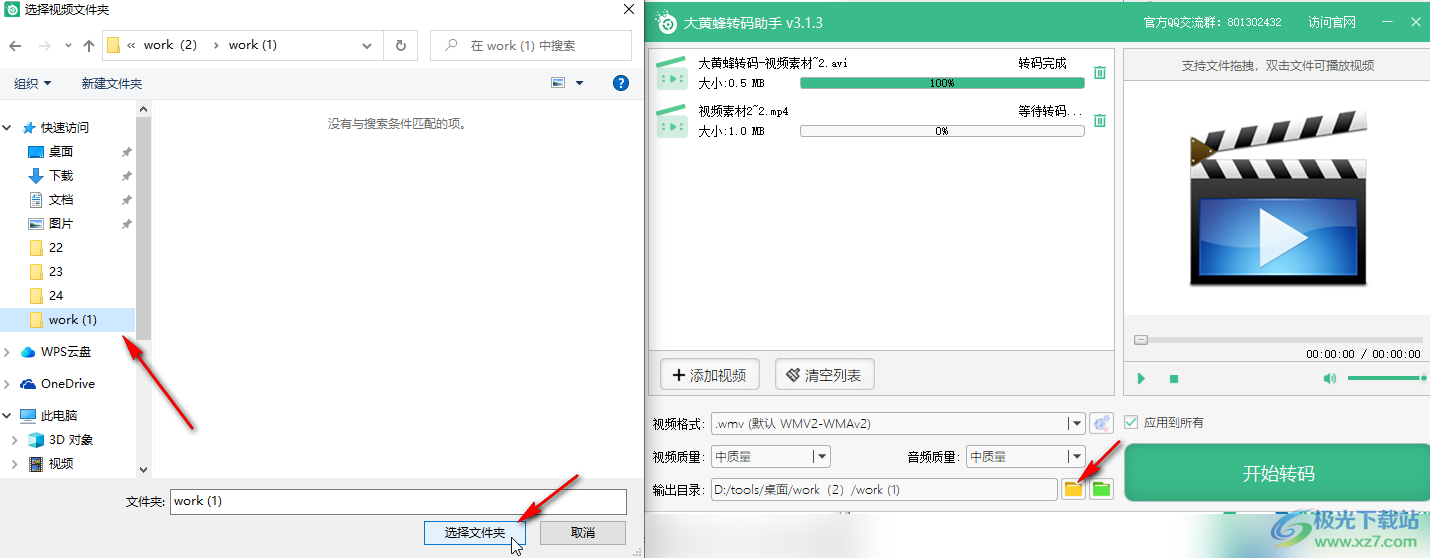Image resolution: width=1430 pixels, height=558 pixels.
Task: Click the yellow browse output folder icon
Action: 1073,489
